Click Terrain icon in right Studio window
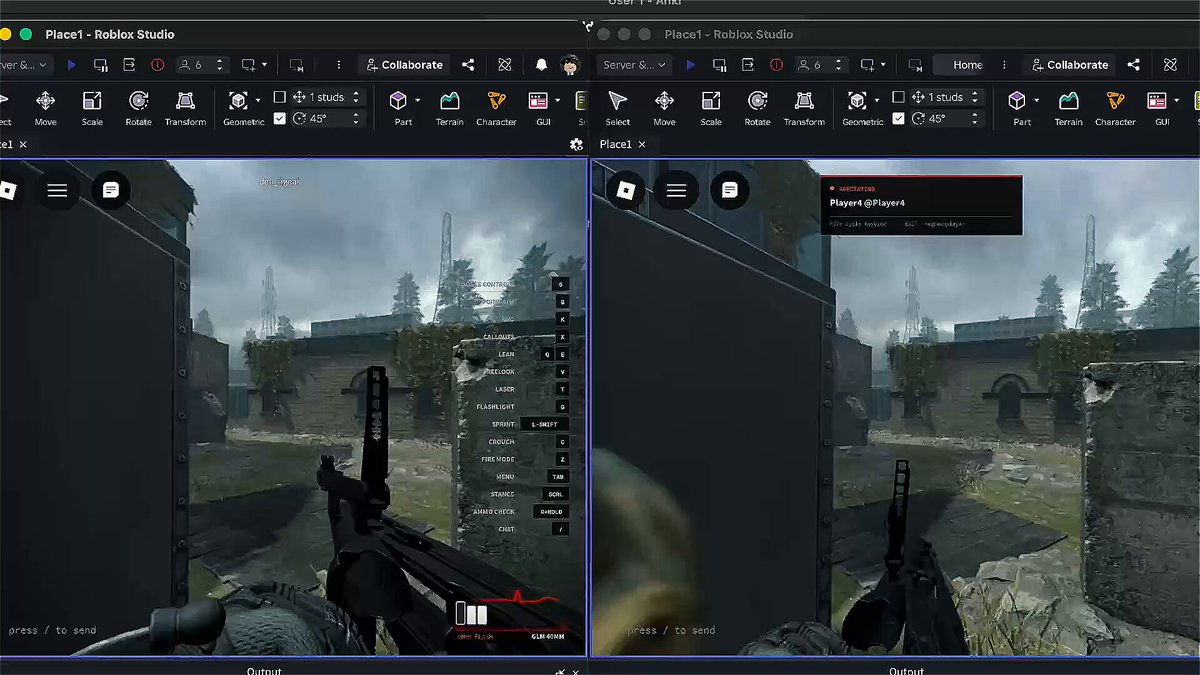The height and width of the screenshot is (675, 1200). tap(1068, 108)
